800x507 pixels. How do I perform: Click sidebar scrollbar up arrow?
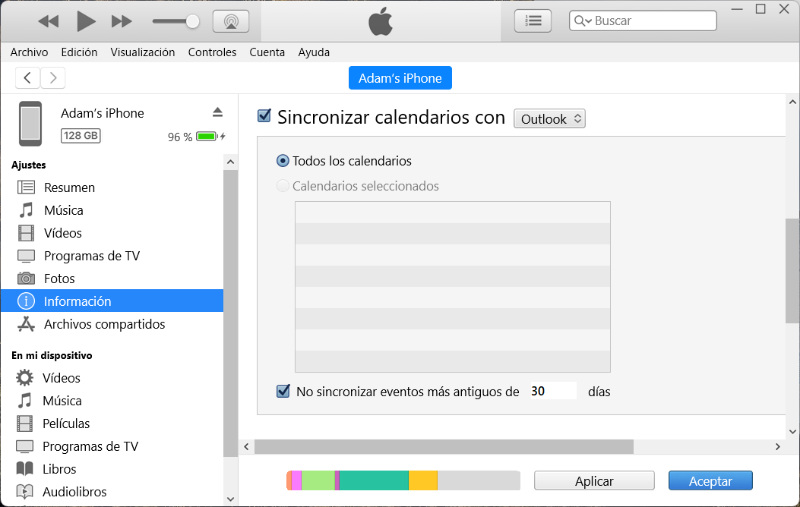(231, 162)
